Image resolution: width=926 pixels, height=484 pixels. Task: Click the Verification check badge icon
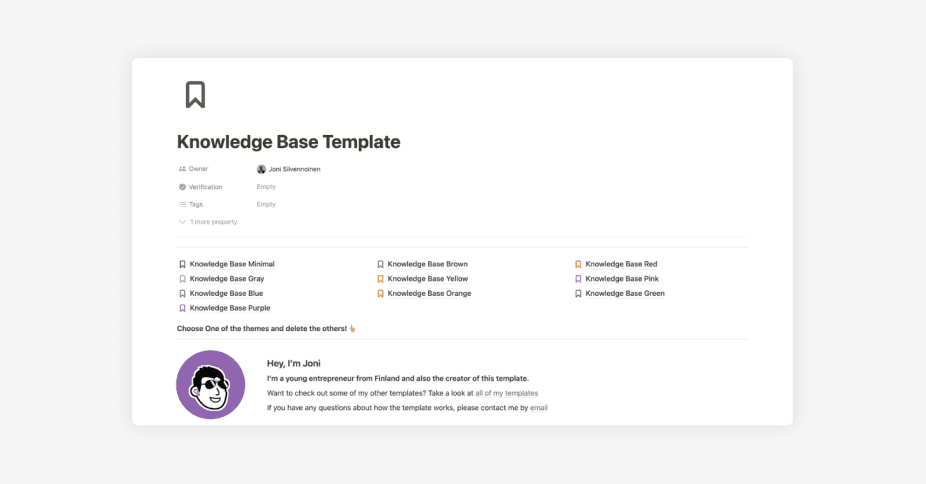click(x=182, y=187)
